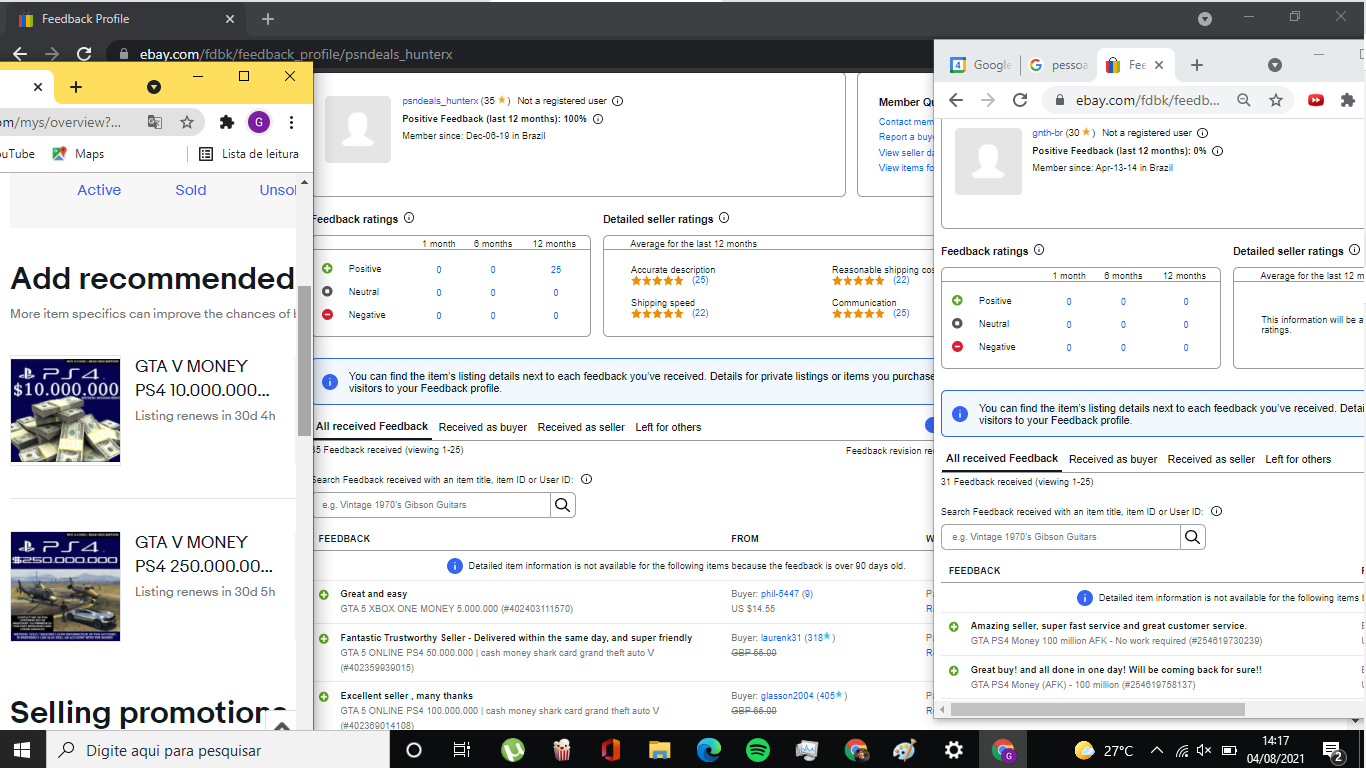The width and height of the screenshot is (1366, 768).
Task: Close the Feedback tab in gnth-br window
Action: pyautogui.click(x=1159, y=65)
